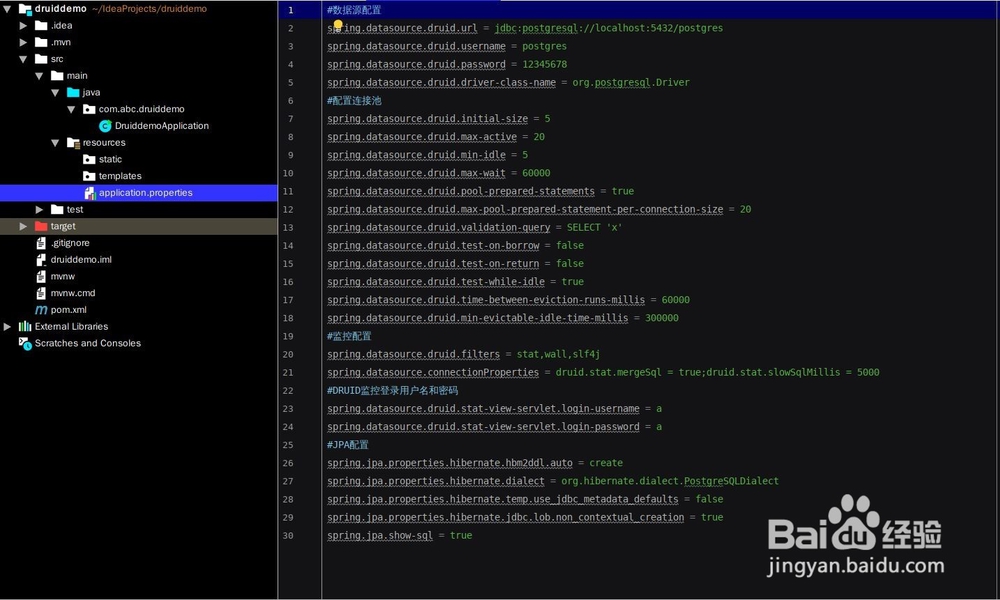Click org.postgresql.Driver value on line 5
The image size is (1000, 600).
[631, 82]
